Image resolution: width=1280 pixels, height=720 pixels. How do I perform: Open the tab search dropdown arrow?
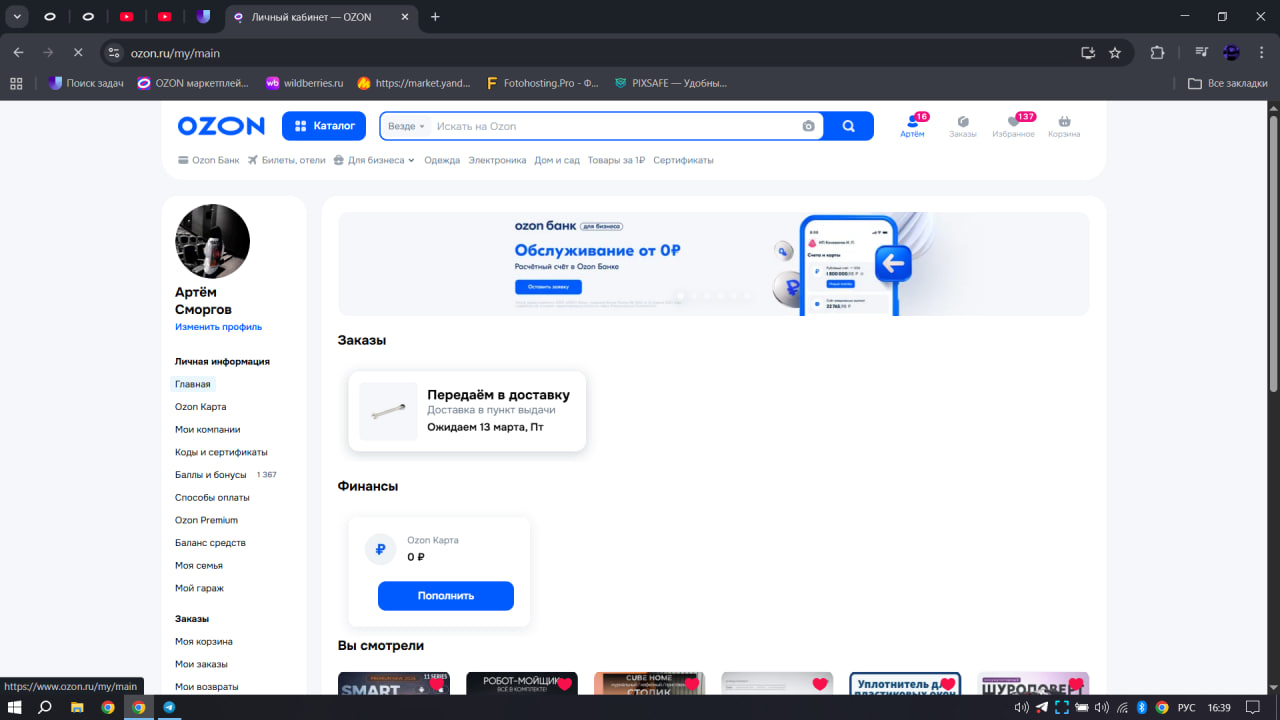[x=17, y=17]
